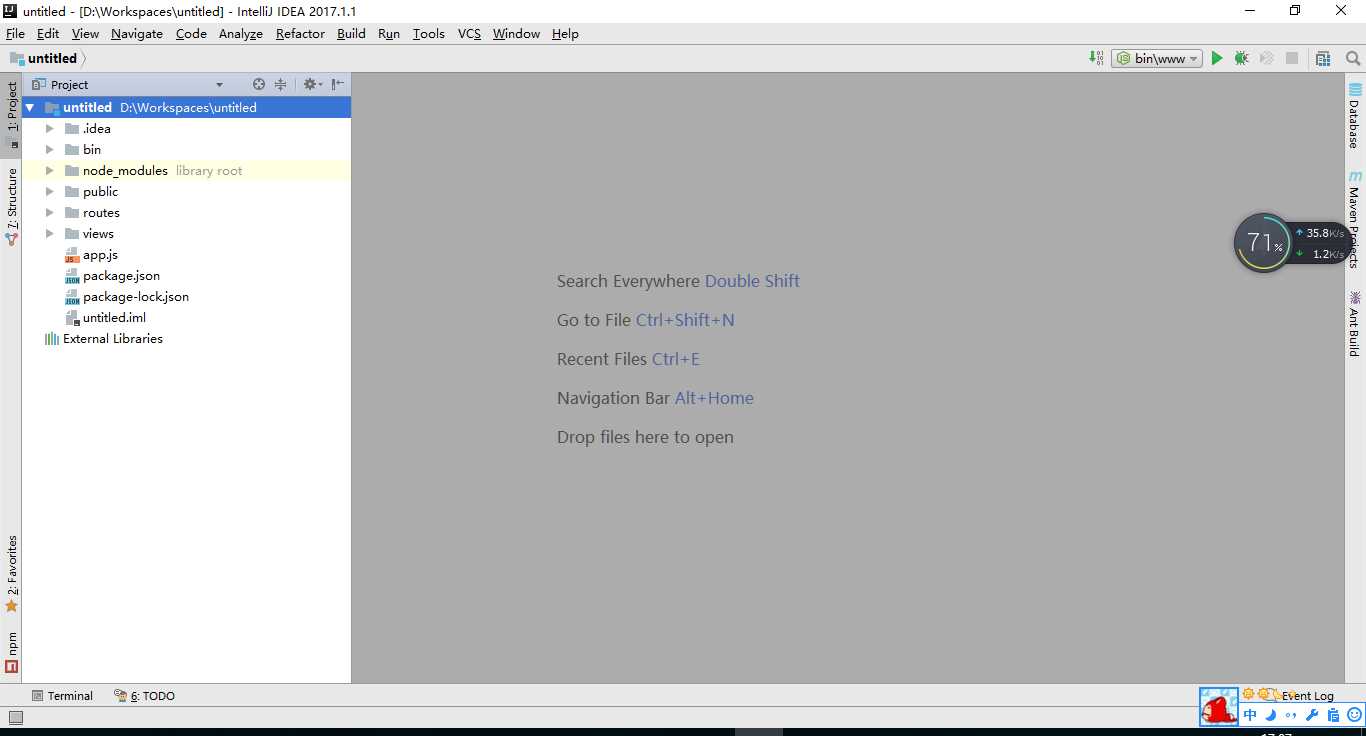Open the Run menu
This screenshot has height=736, width=1366.
pyautogui.click(x=389, y=34)
